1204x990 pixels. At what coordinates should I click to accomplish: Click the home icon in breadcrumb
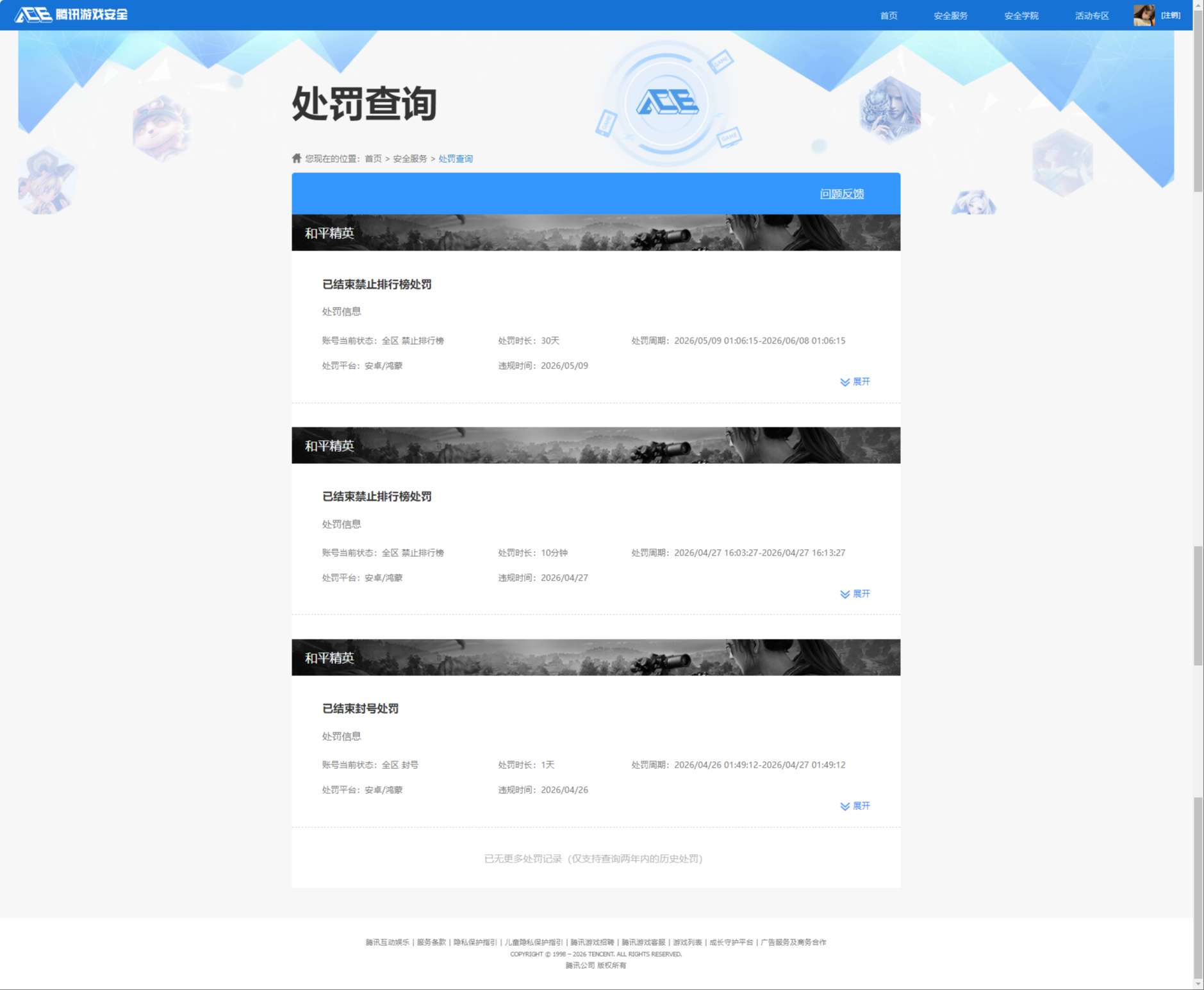point(297,158)
